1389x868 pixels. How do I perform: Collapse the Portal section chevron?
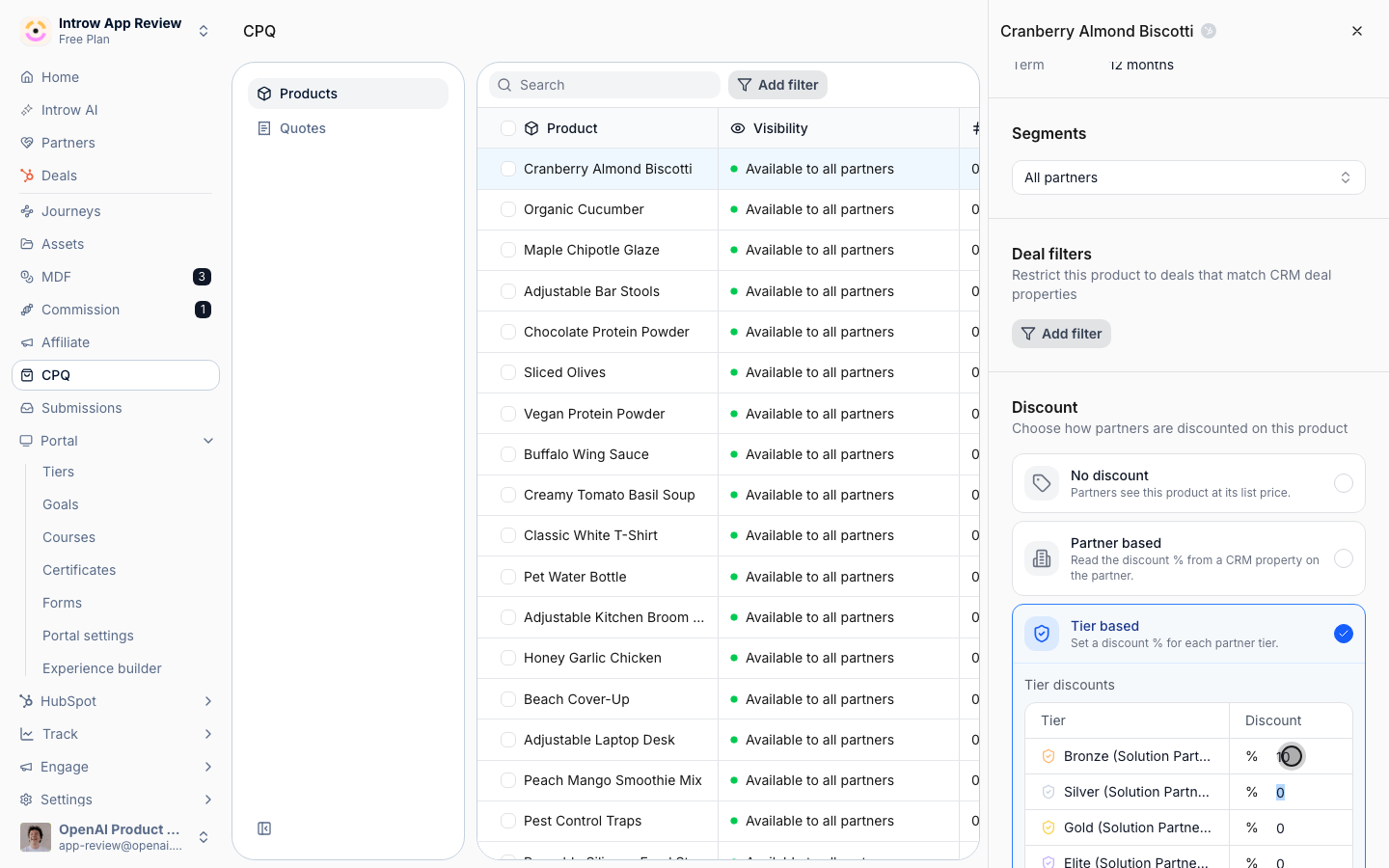point(208,441)
